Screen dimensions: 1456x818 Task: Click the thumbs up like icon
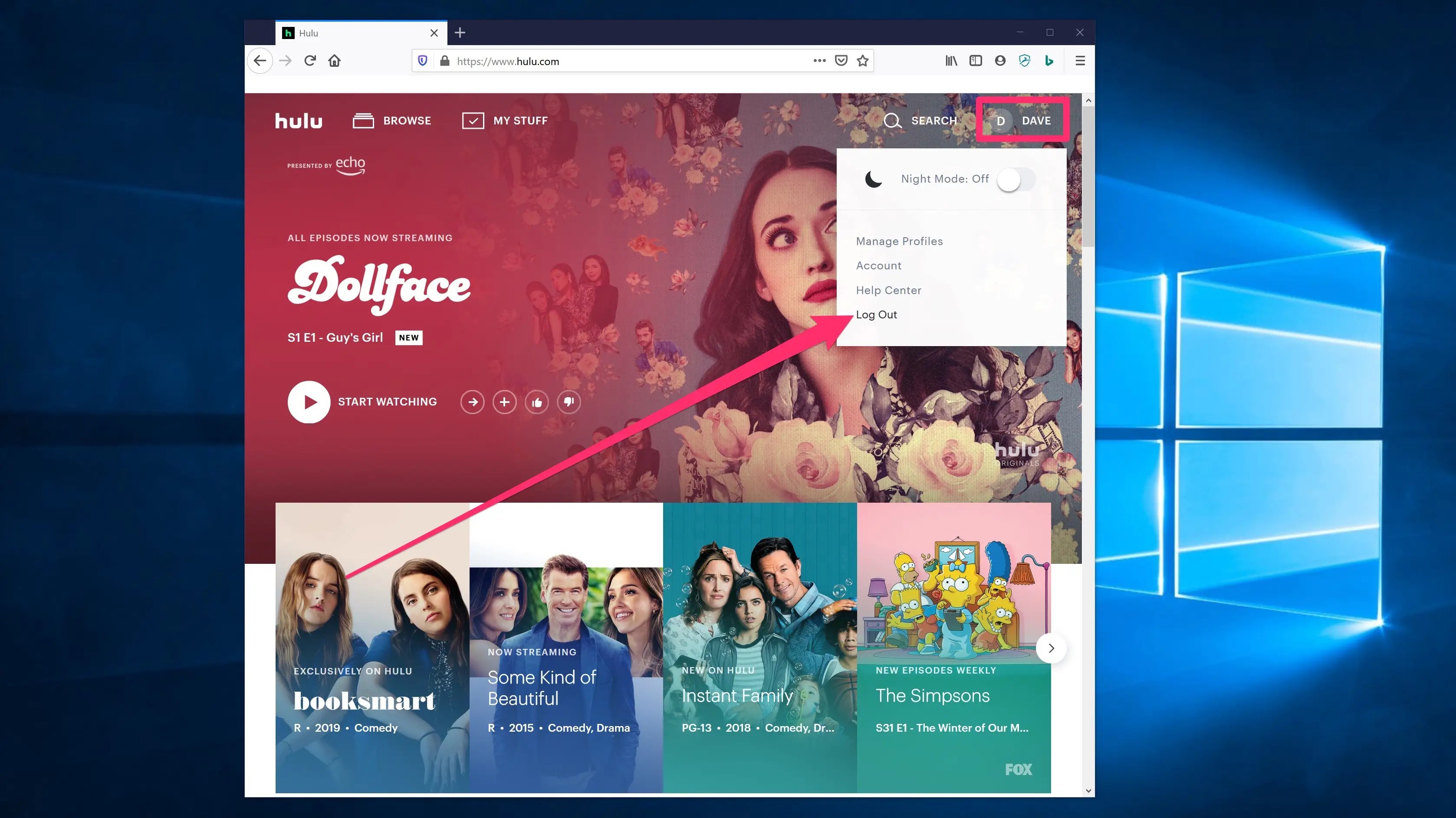pos(536,402)
